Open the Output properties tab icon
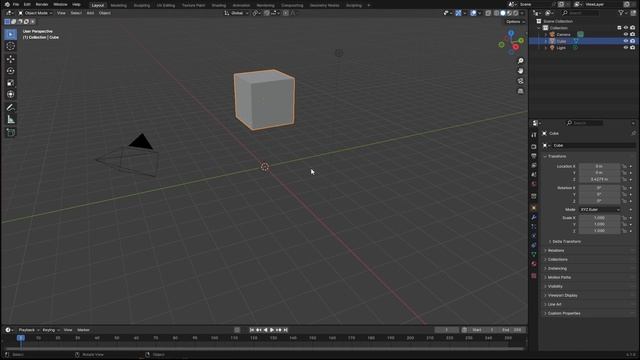Image resolution: width=640 pixels, height=360 pixels. [533, 156]
